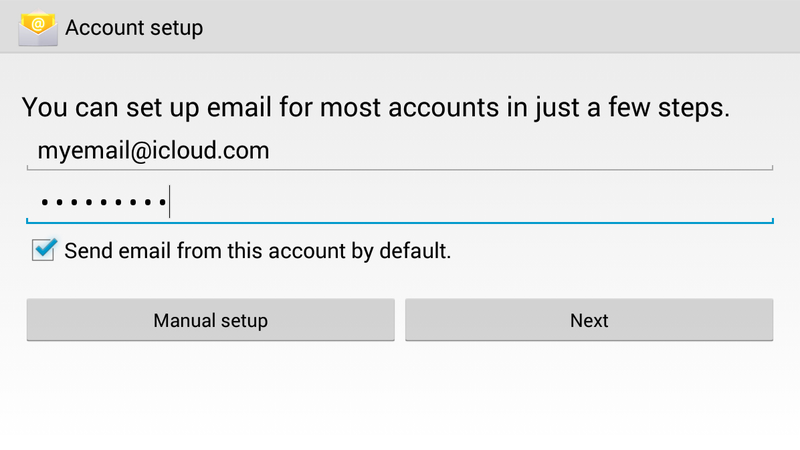Click the Manual setup button
This screenshot has width=800, height=450.
click(211, 320)
